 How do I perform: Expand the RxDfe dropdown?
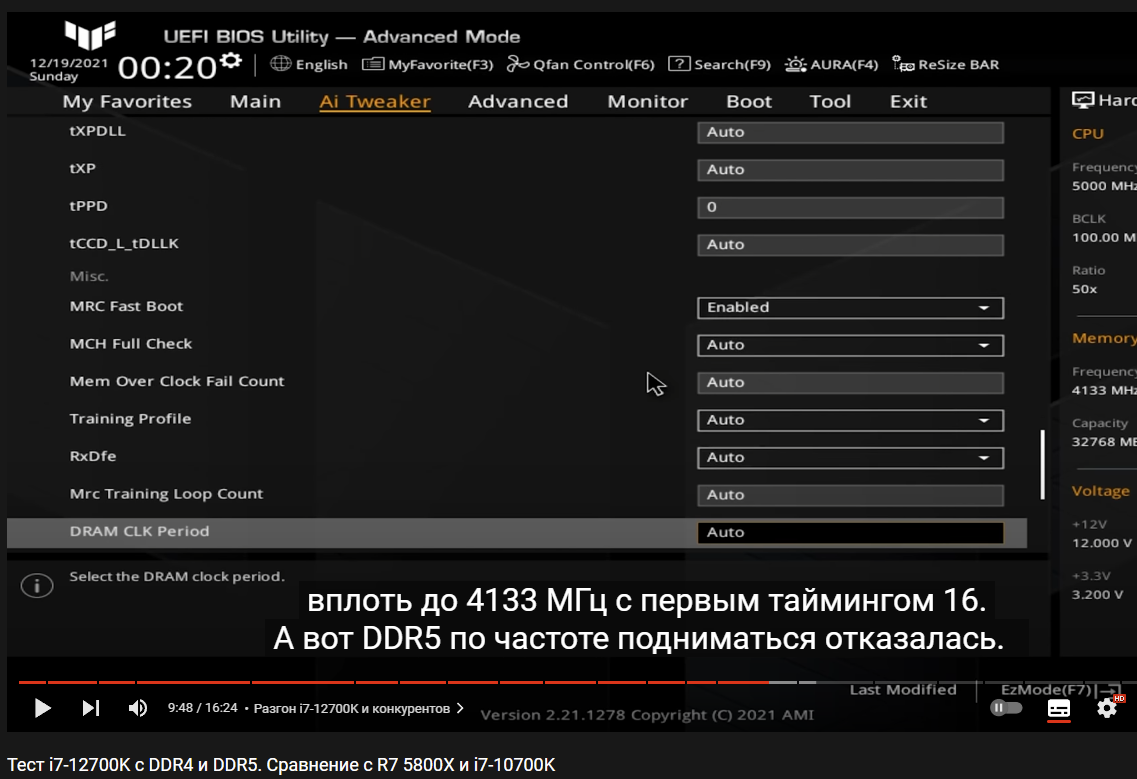pyautogui.click(x=851, y=458)
